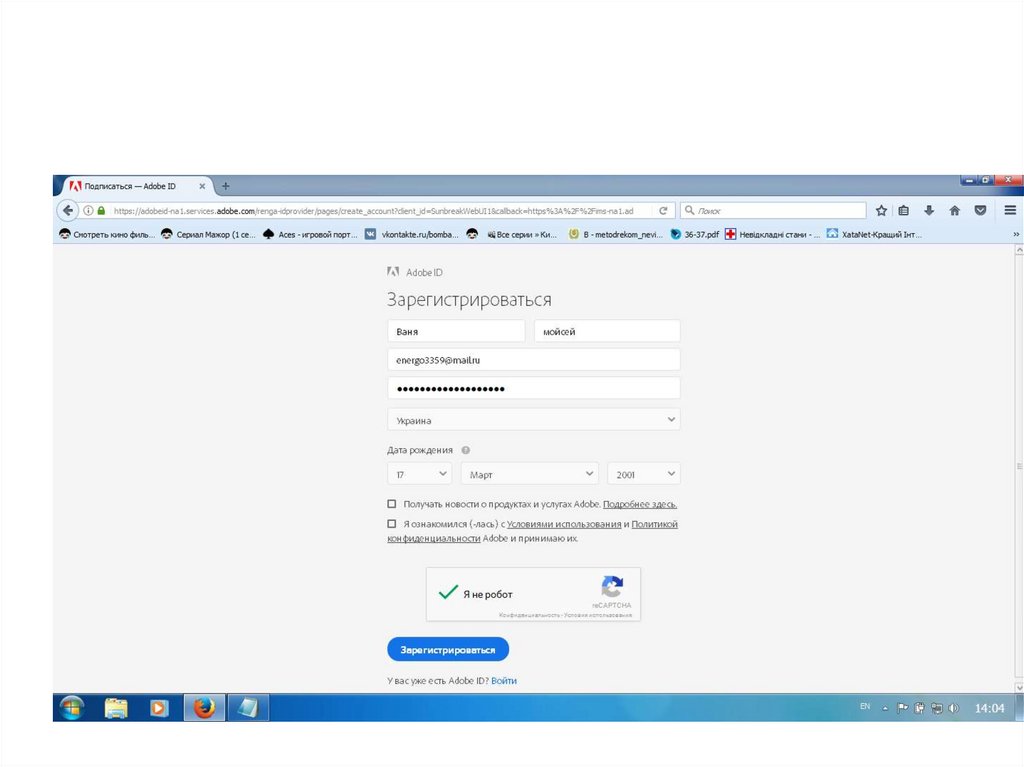Open the birth day dropdown showing 17
1024x767 pixels.
coord(419,474)
